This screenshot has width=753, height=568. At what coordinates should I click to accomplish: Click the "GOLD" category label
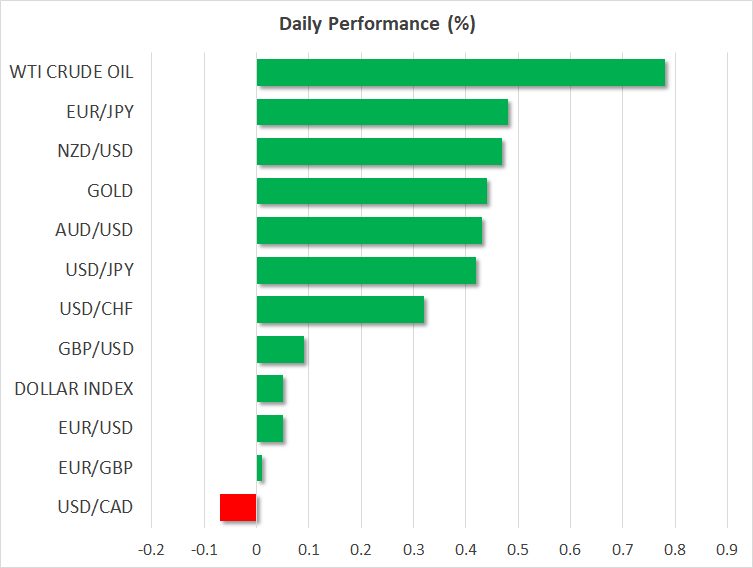point(110,191)
